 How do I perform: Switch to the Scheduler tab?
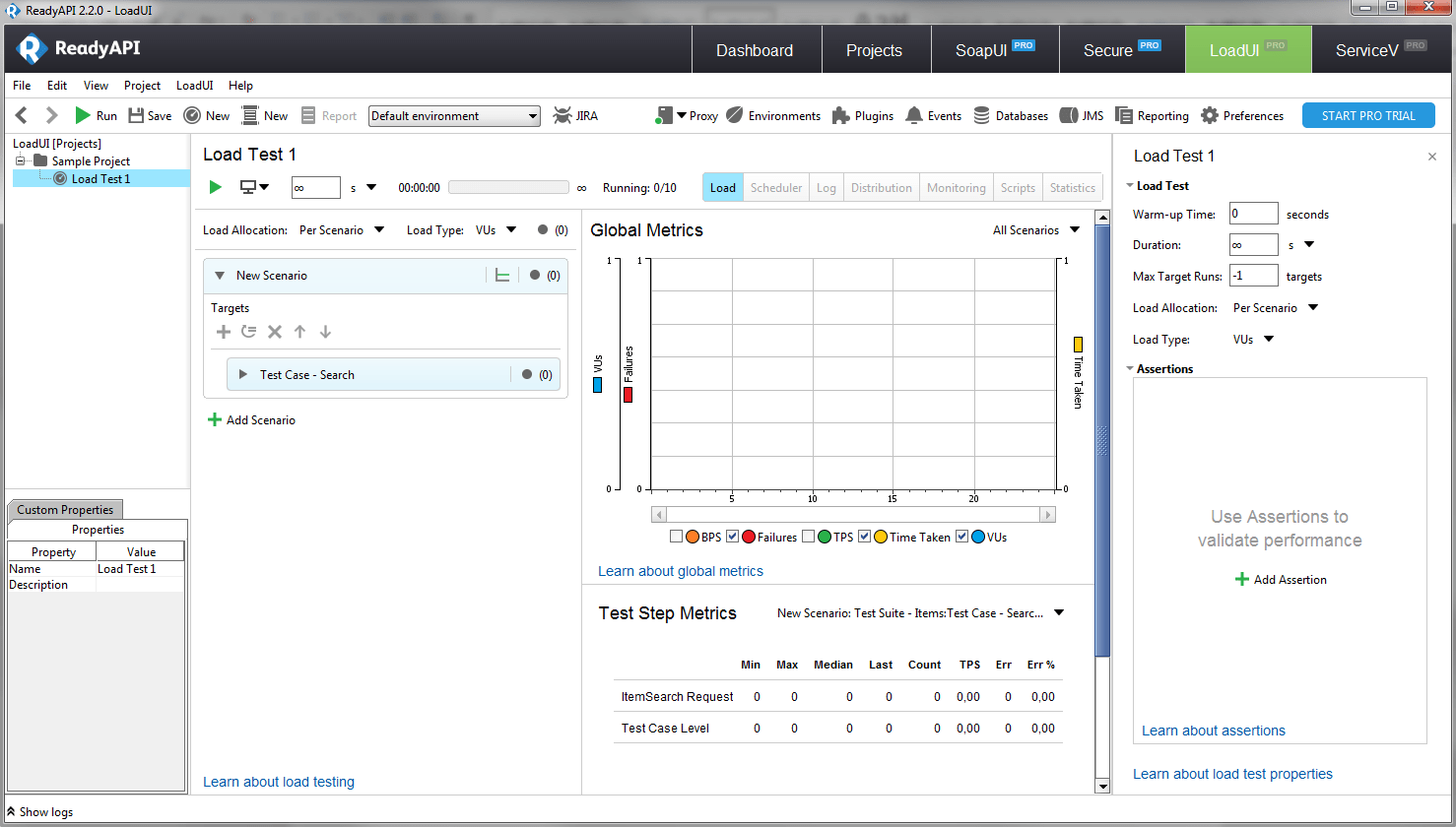(x=776, y=188)
